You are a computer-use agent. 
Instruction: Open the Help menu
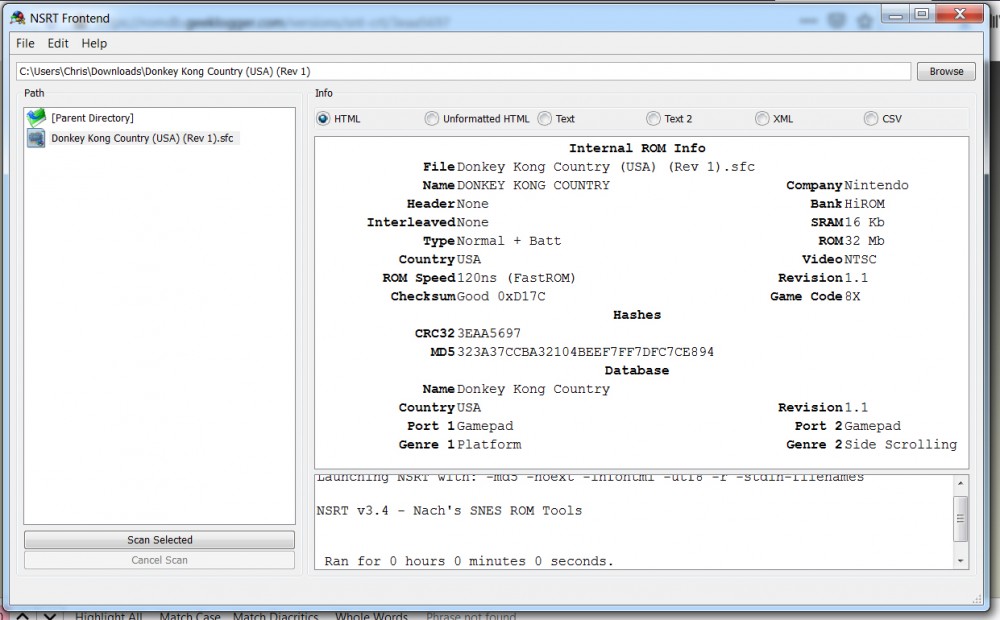(94, 43)
